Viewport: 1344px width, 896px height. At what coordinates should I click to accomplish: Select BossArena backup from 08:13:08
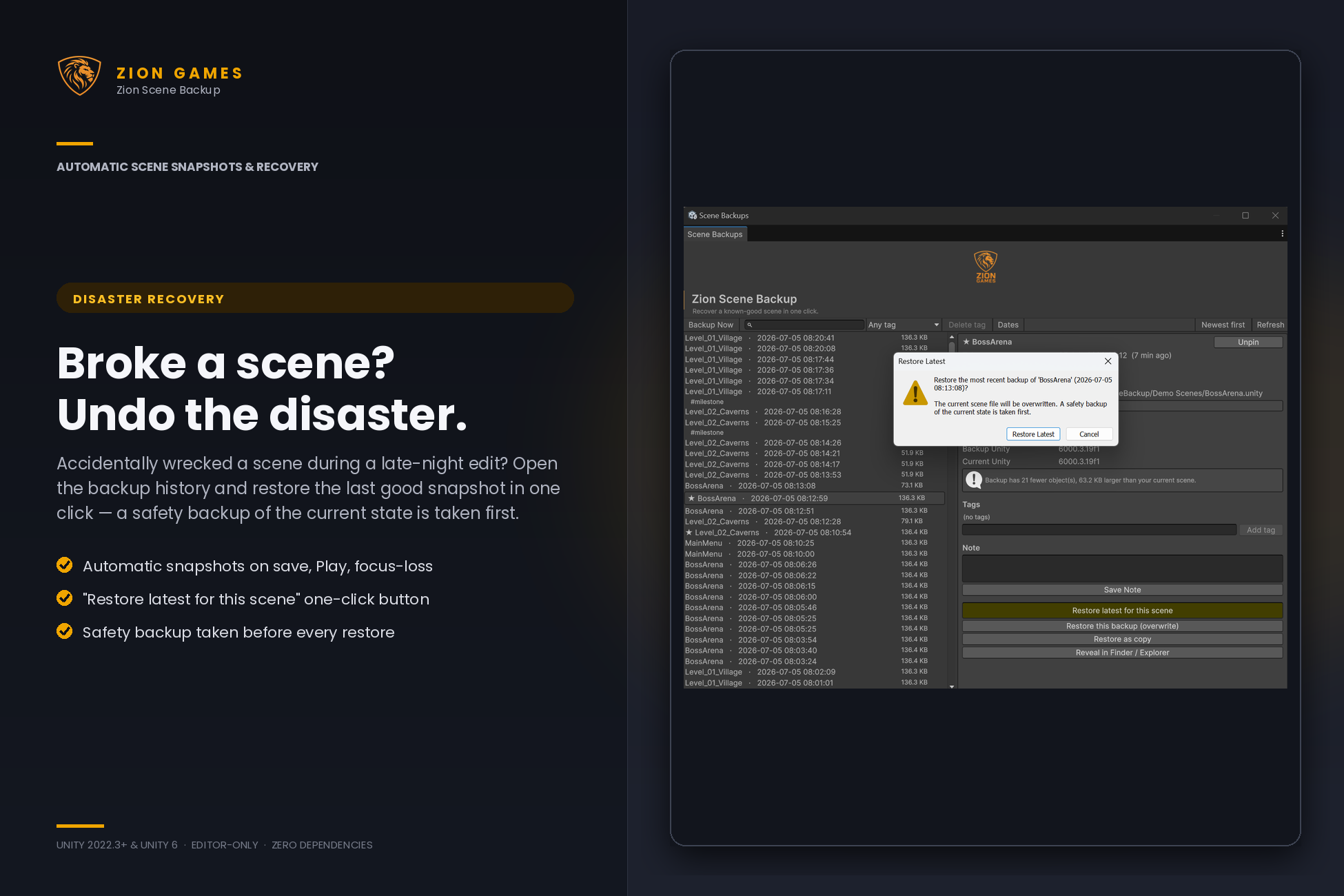(813, 486)
